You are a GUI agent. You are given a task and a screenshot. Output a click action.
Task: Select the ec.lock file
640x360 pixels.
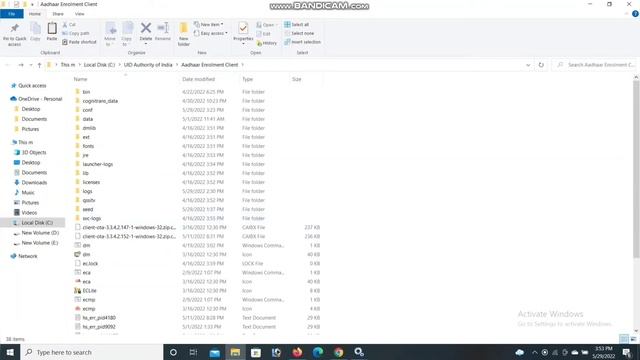[x=90, y=264]
